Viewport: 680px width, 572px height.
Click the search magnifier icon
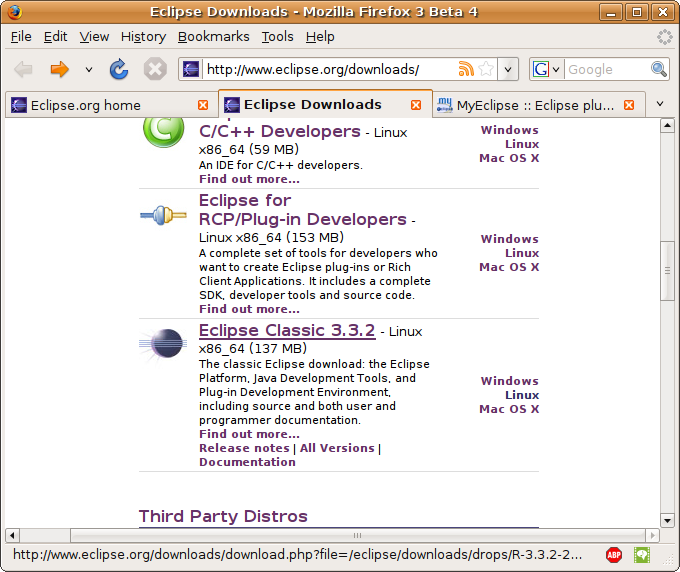point(659,69)
